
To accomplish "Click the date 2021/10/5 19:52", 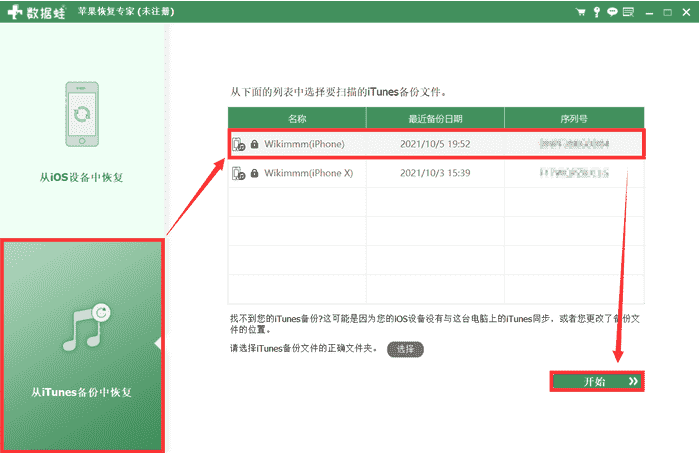I will click(x=435, y=144).
